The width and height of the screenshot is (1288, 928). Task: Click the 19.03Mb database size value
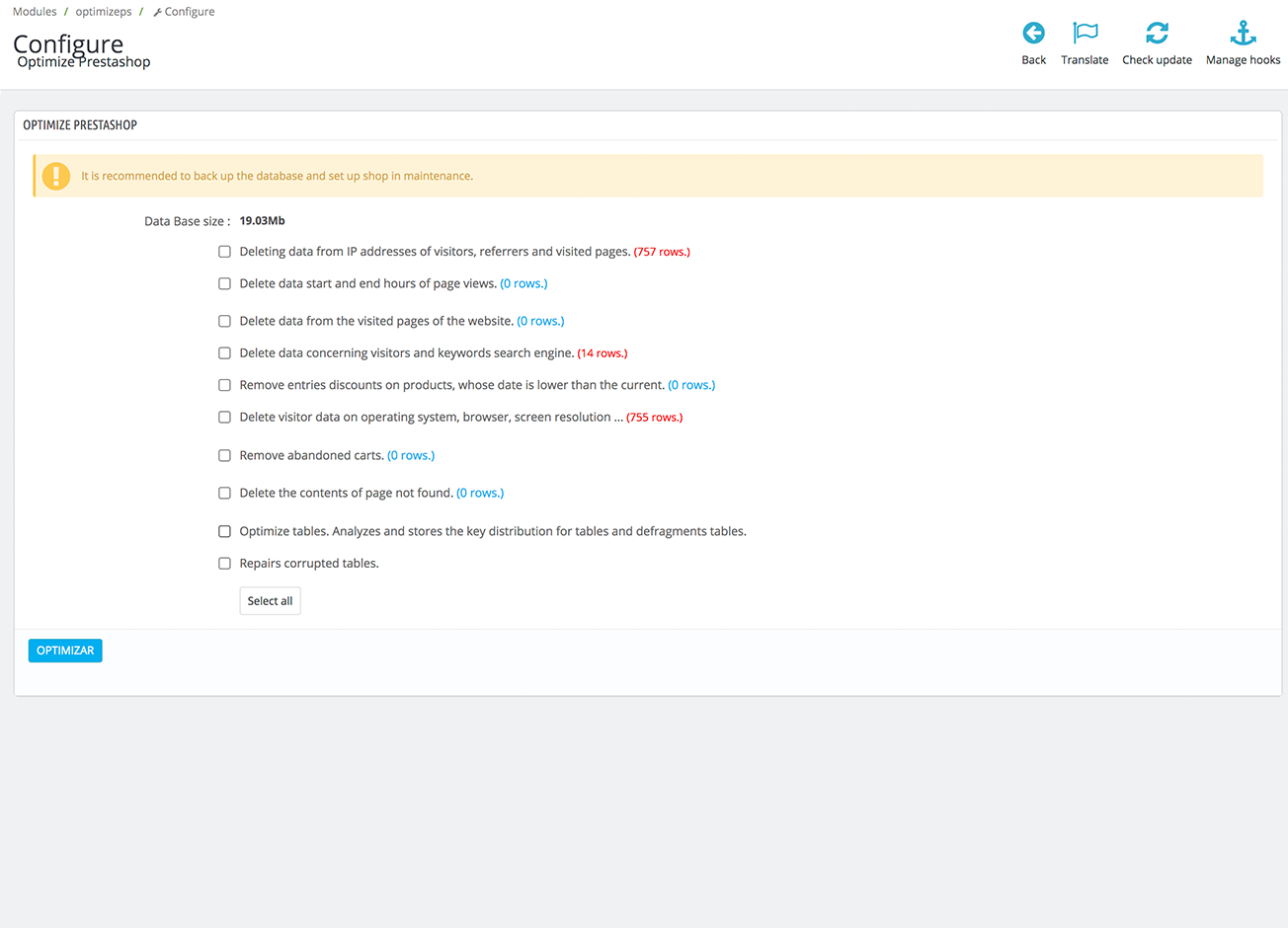262,221
